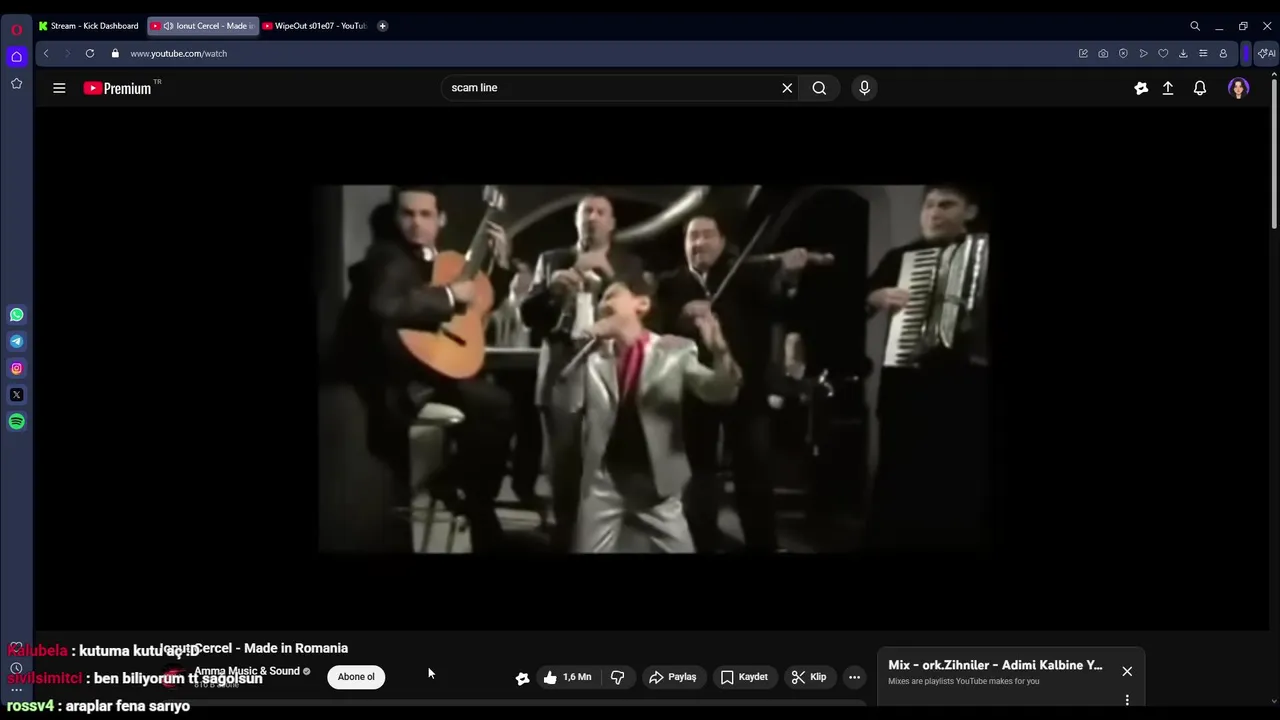
Task: Click the site lock security icon
Action: tap(115, 53)
